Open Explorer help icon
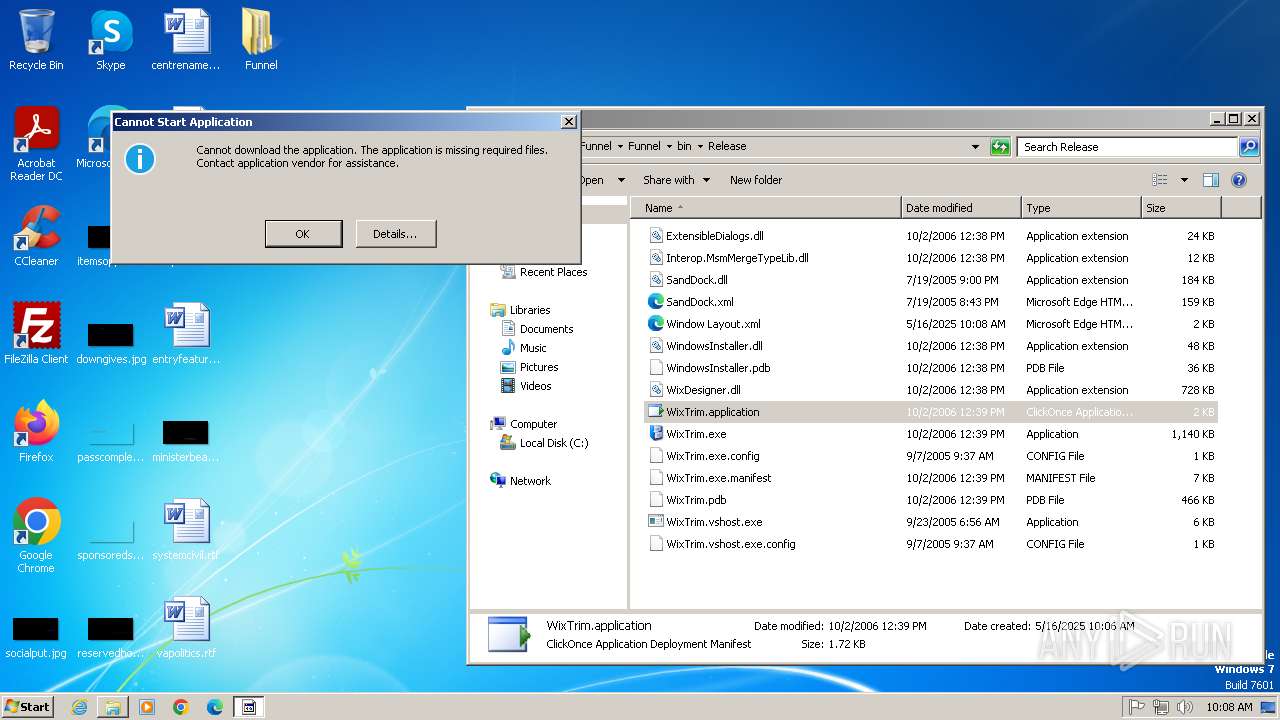1280x720 pixels. click(x=1239, y=180)
